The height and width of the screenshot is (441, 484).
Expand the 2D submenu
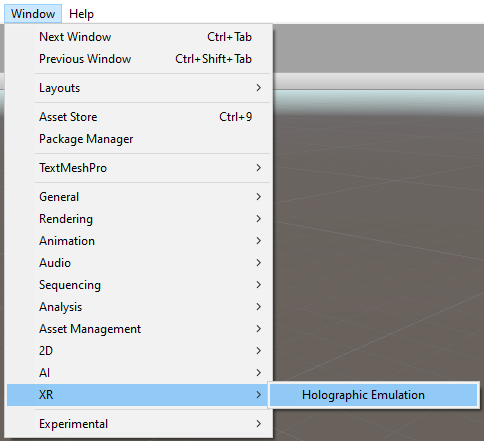[x=138, y=351]
